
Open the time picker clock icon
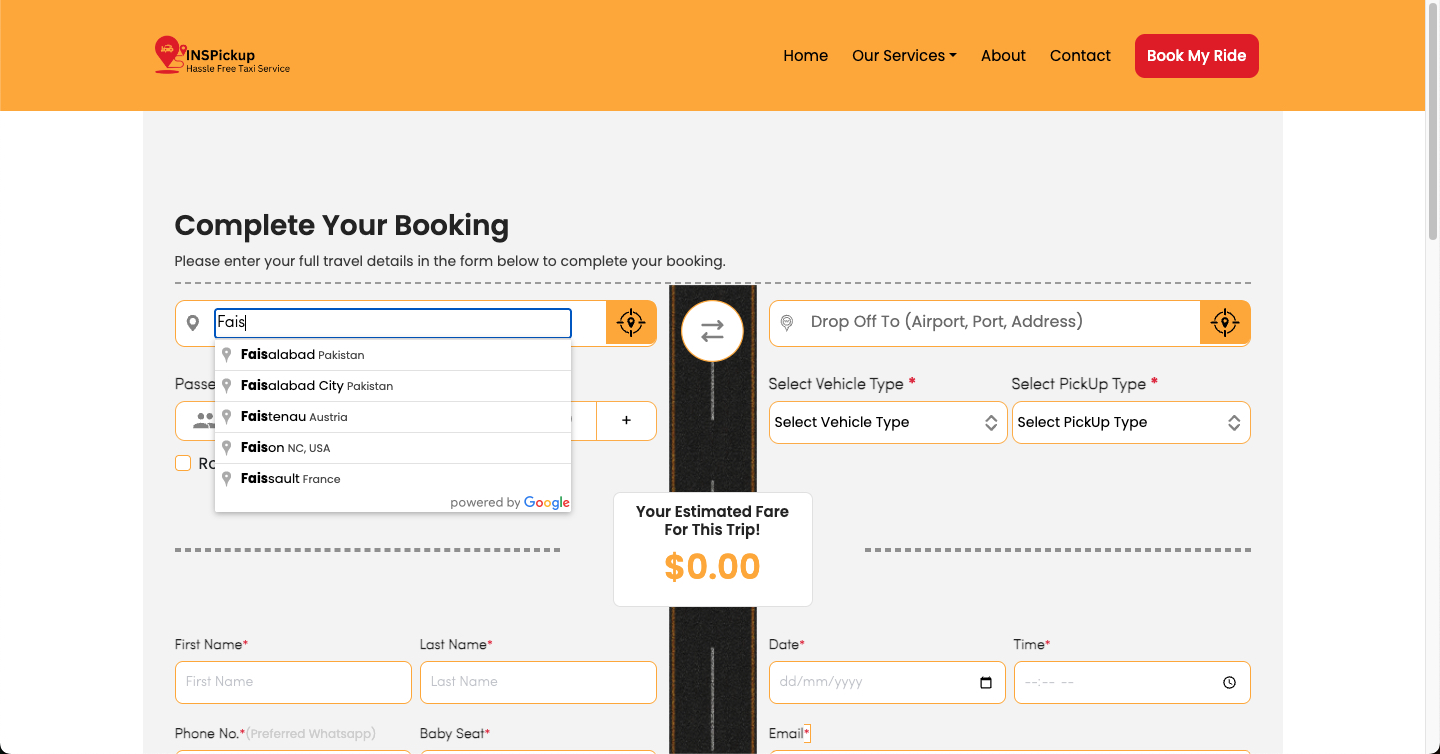tap(1230, 683)
